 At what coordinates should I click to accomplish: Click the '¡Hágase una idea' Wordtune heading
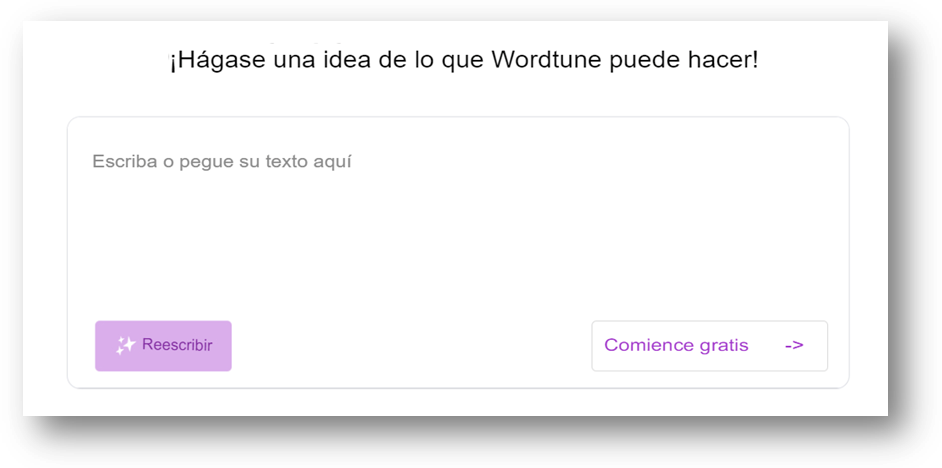463,61
